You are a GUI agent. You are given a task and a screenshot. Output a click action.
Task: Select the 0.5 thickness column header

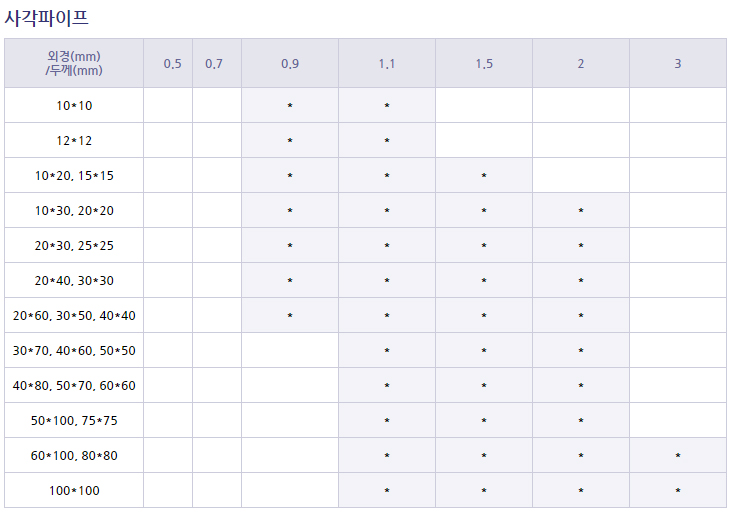[173, 64]
